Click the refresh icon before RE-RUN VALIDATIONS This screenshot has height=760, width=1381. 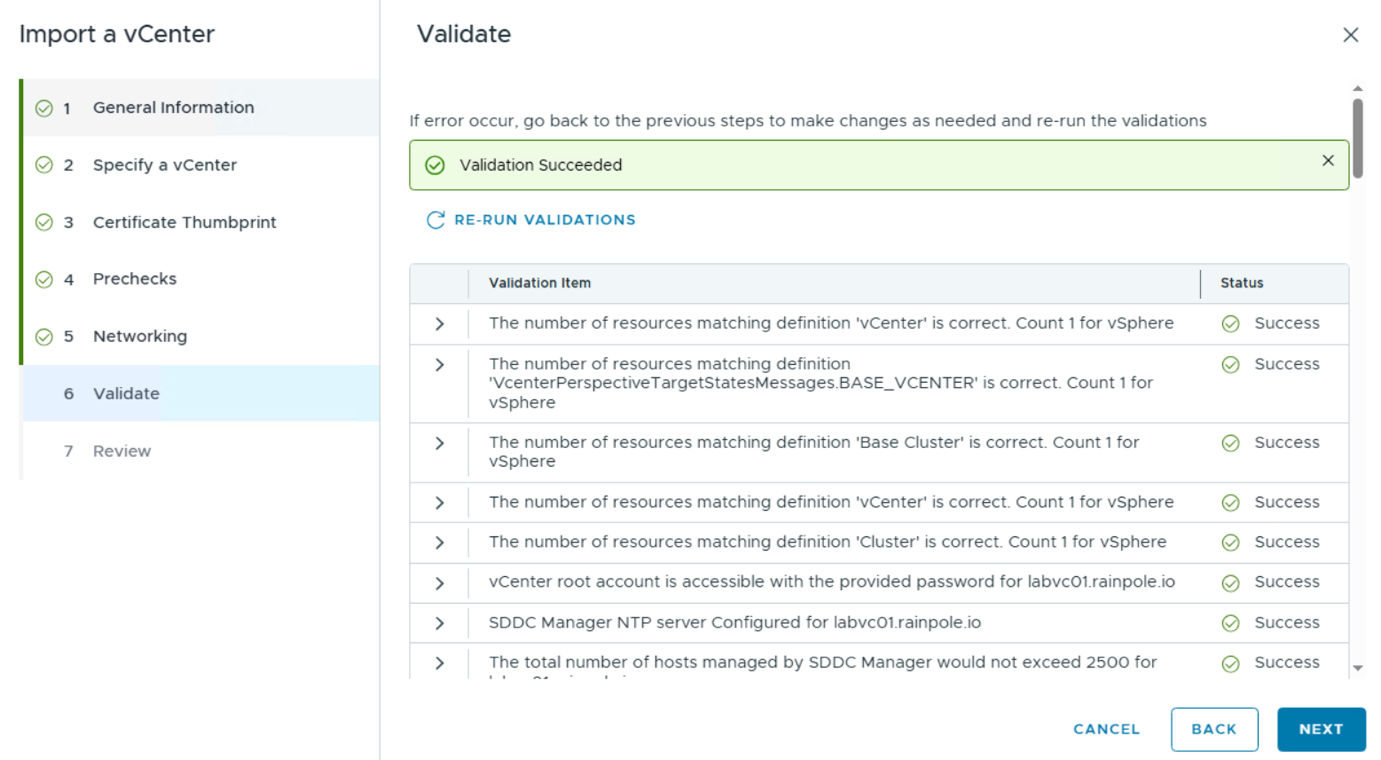tap(435, 219)
